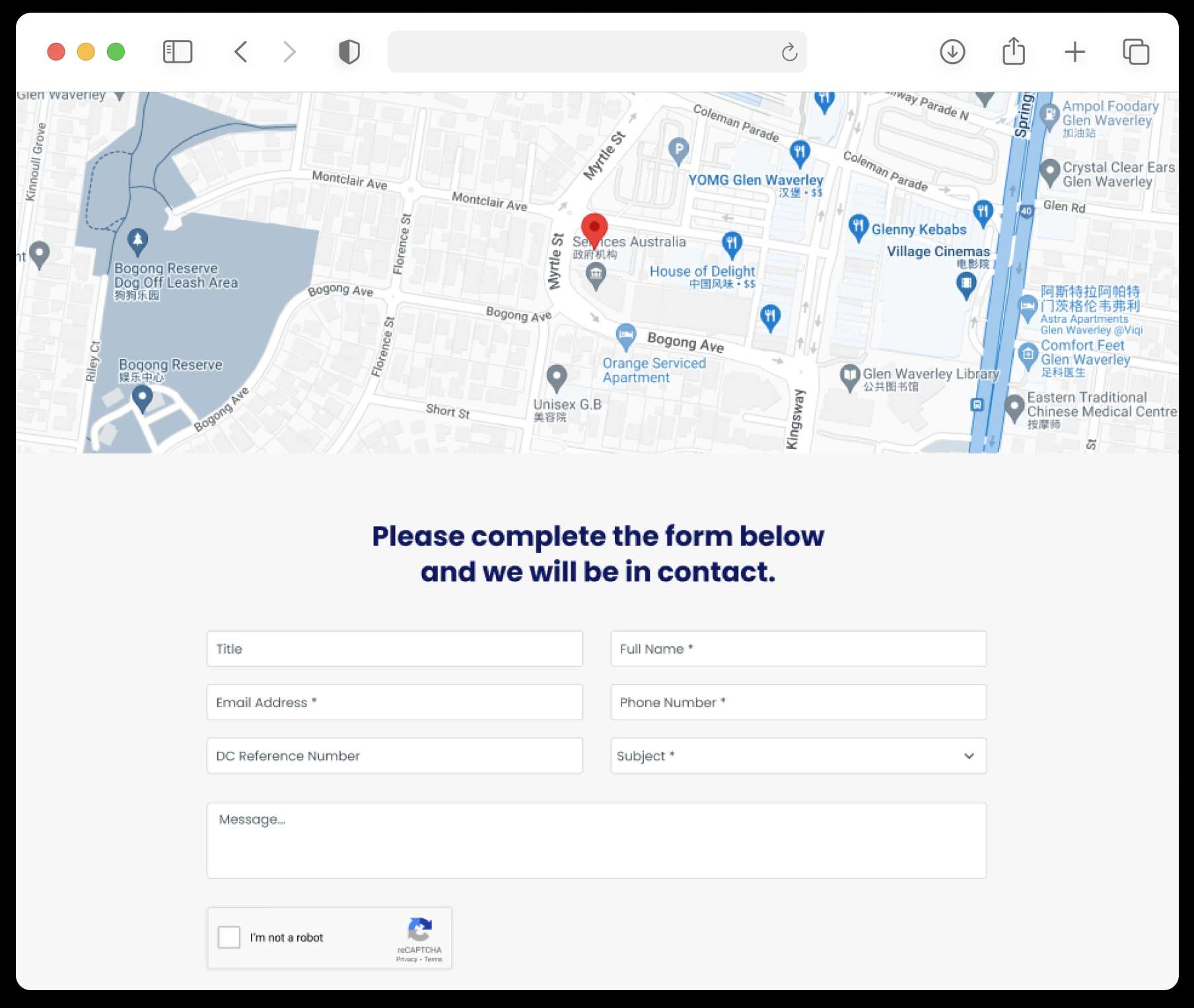Click the train station icon by the library

pos(977,405)
